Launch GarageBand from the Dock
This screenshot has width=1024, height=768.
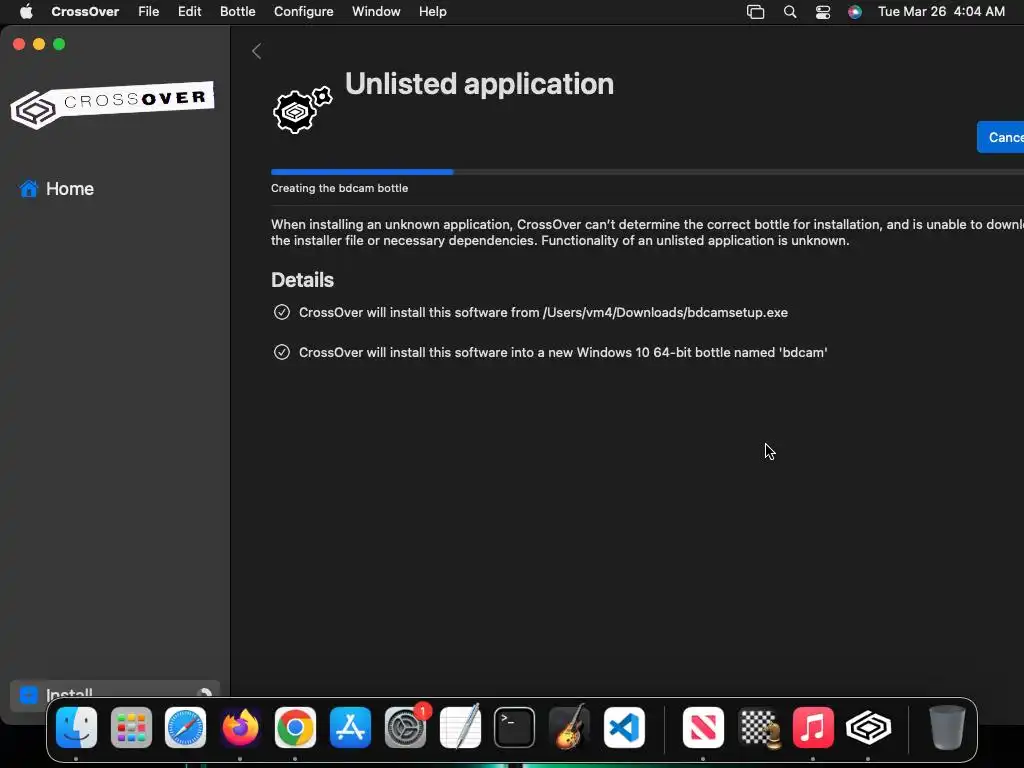pos(569,727)
